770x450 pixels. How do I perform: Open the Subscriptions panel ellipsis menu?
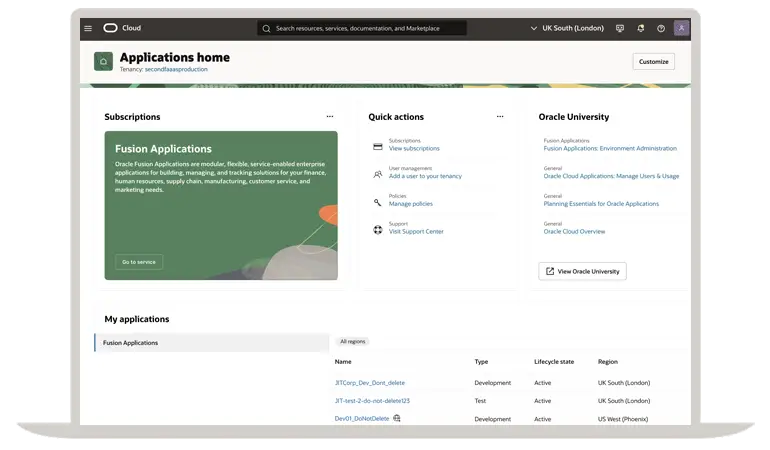tap(329, 116)
